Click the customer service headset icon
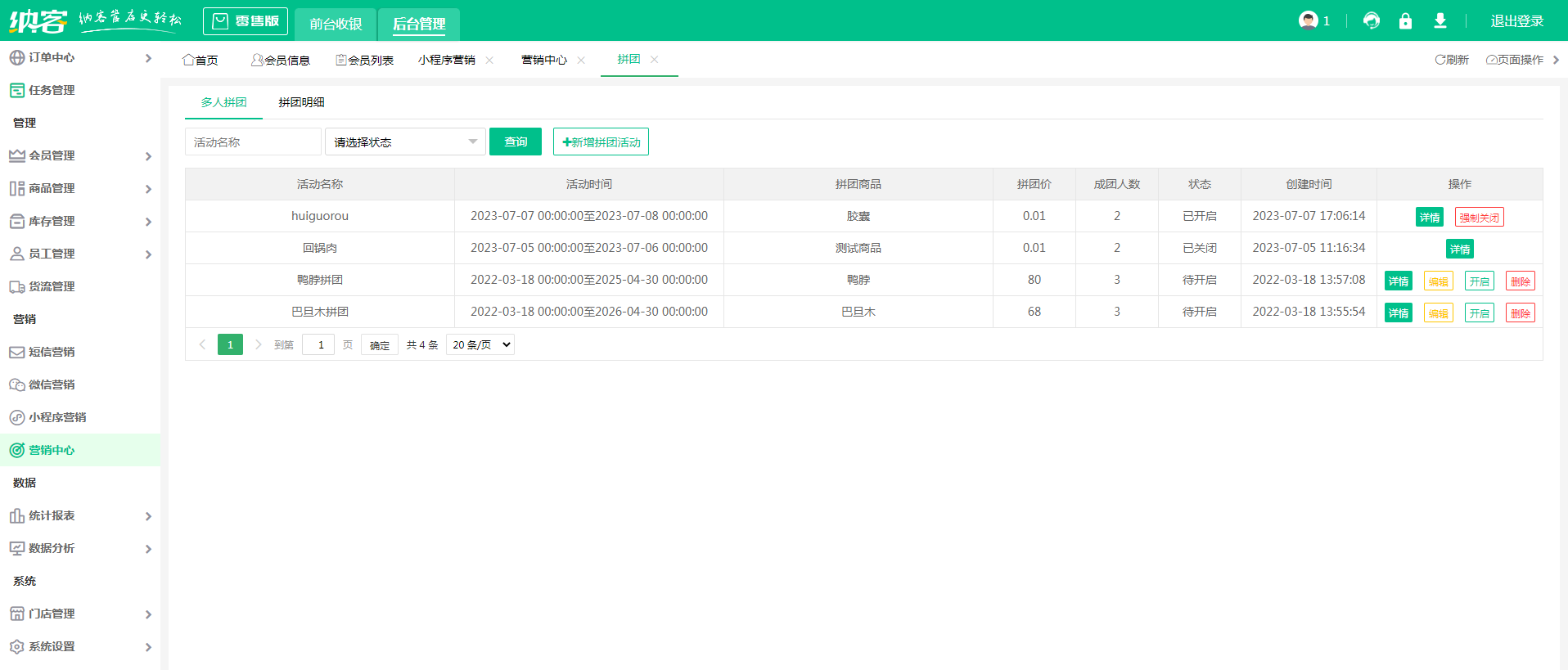Screen dimensions: 1568x670 (1372, 20)
